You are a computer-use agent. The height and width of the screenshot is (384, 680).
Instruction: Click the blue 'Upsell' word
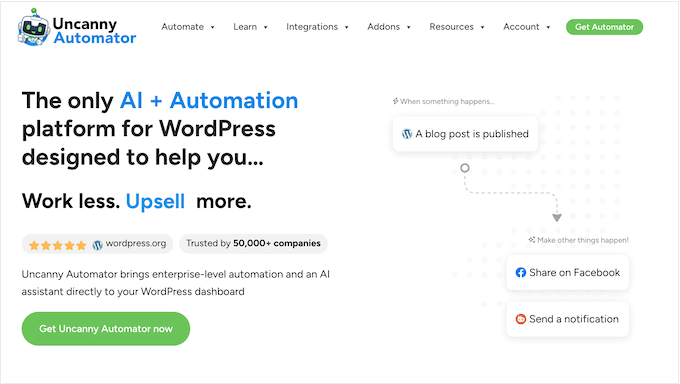155,202
